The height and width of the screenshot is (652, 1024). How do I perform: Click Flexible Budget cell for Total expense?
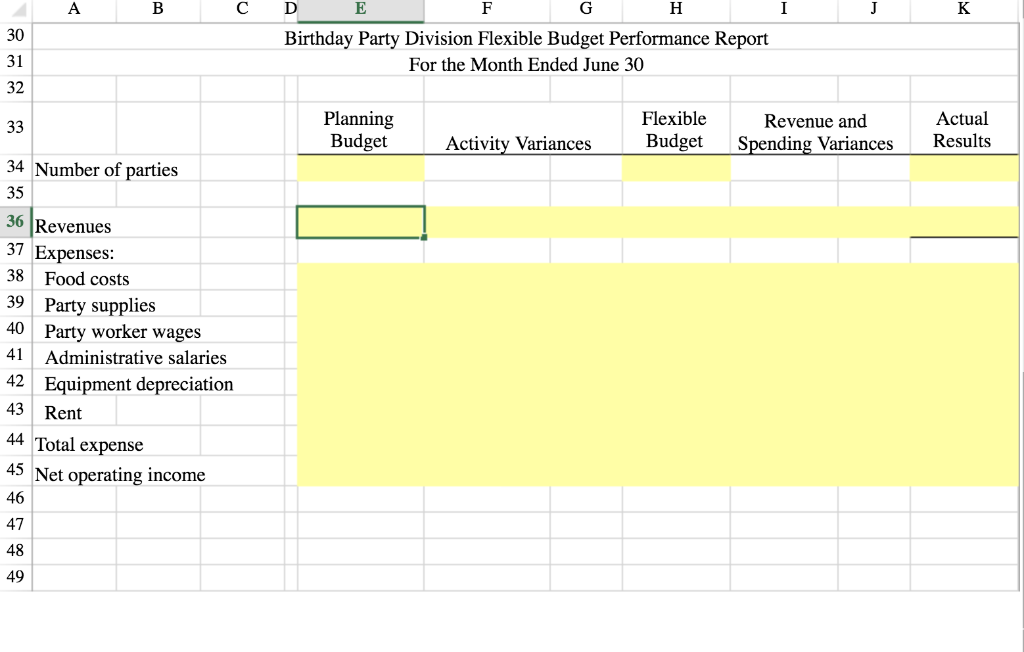676,441
